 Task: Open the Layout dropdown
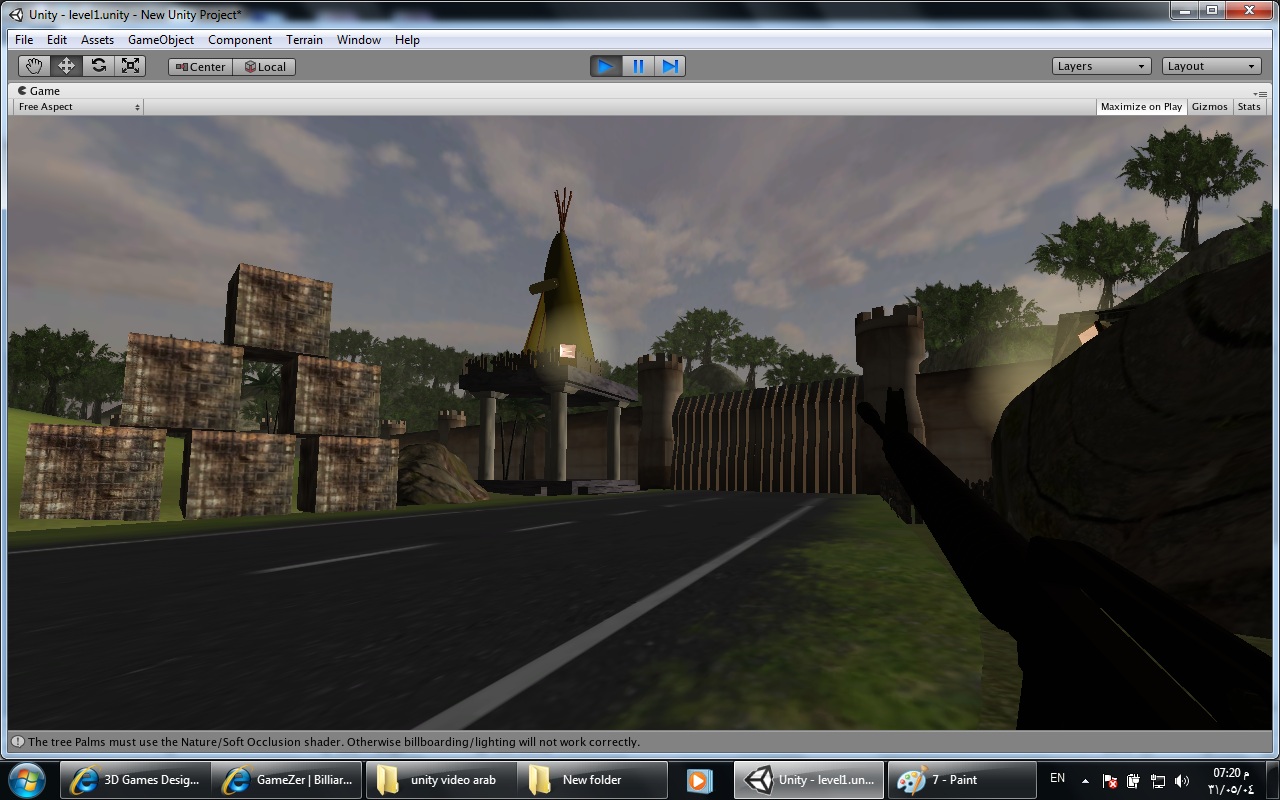(1211, 66)
